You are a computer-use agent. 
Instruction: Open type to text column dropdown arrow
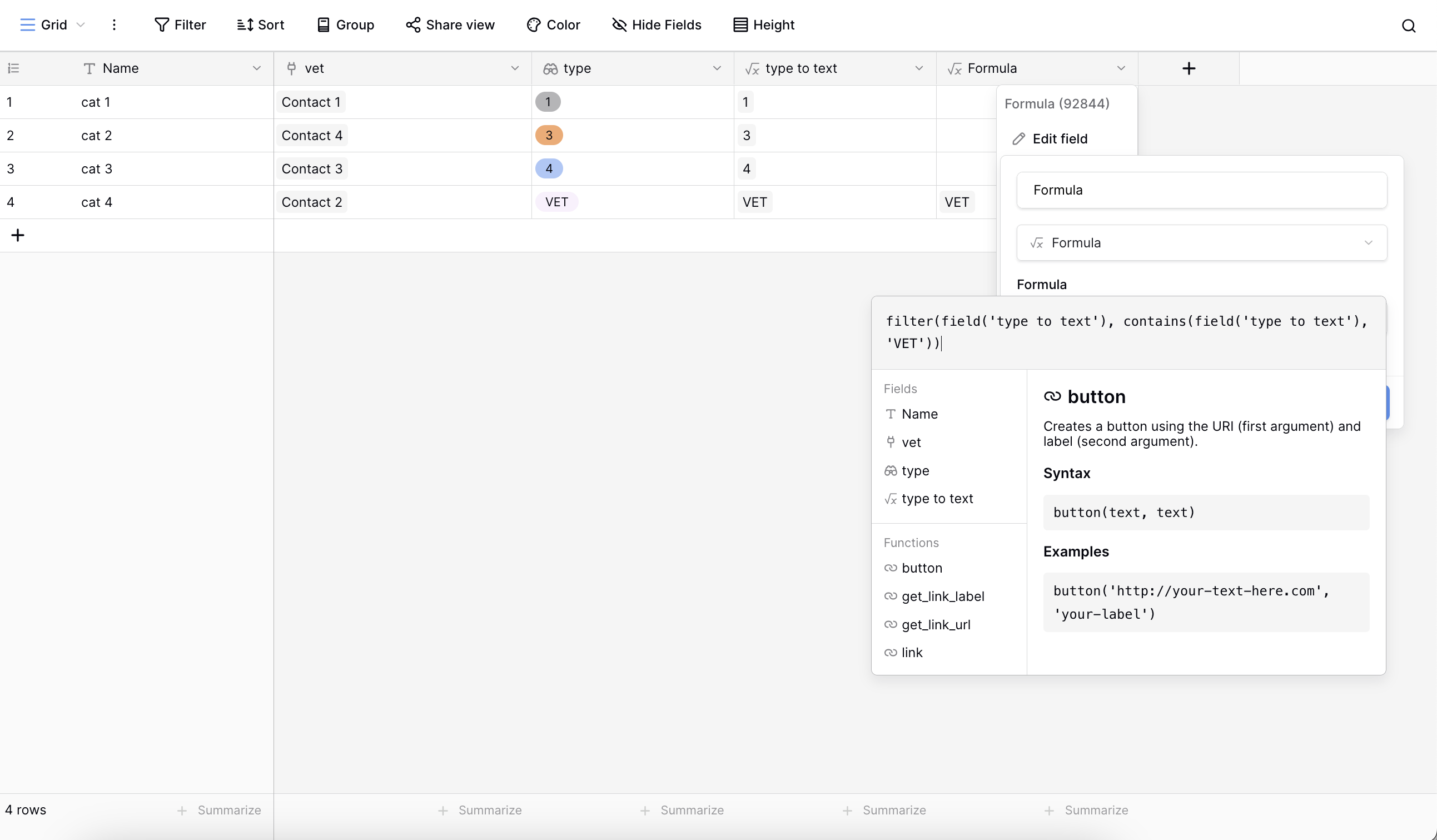pos(919,68)
